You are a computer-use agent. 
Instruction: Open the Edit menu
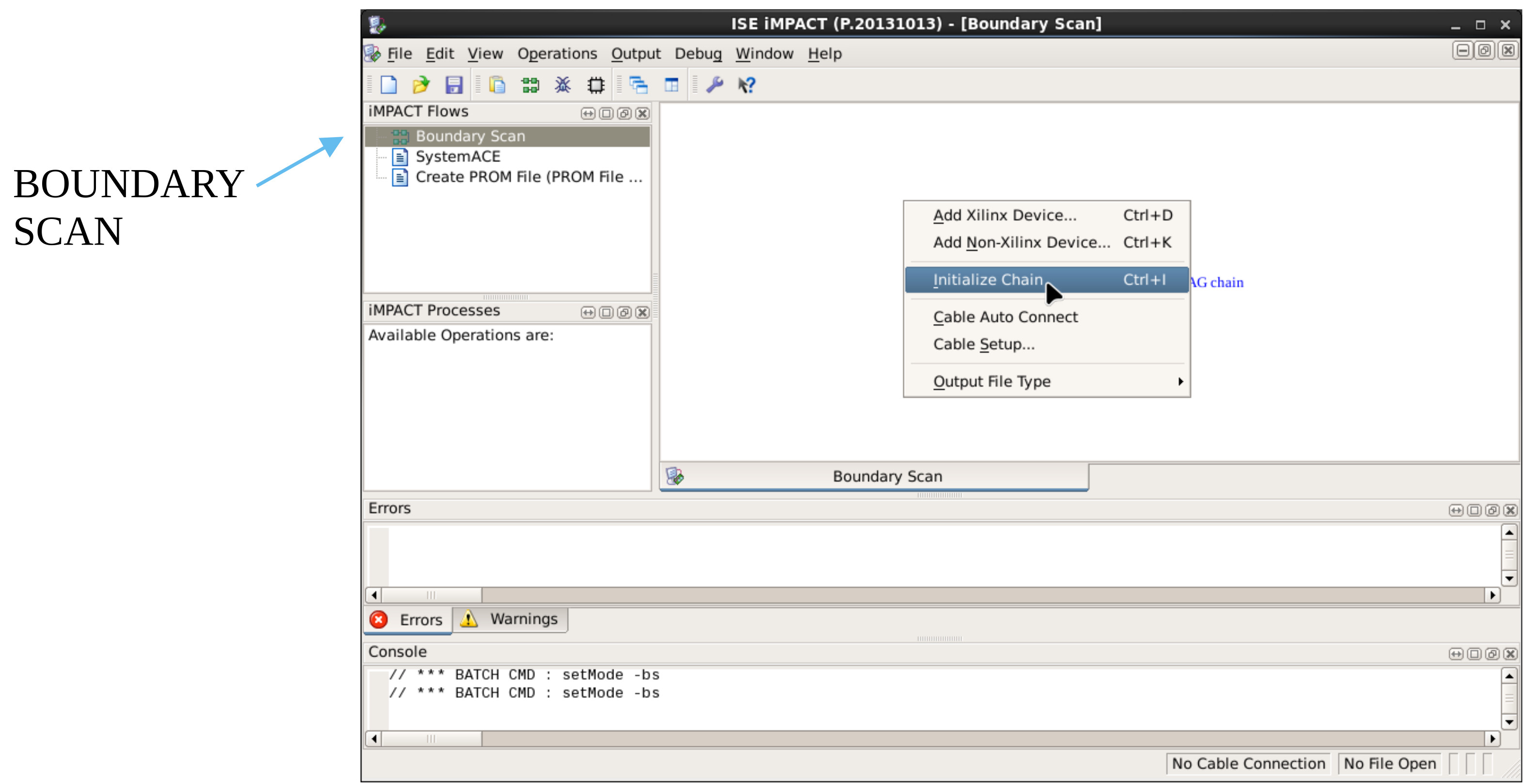[440, 54]
